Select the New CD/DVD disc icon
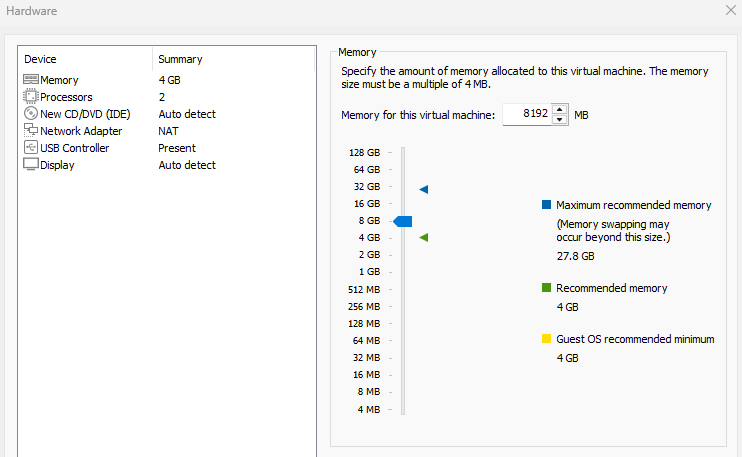 pos(31,114)
